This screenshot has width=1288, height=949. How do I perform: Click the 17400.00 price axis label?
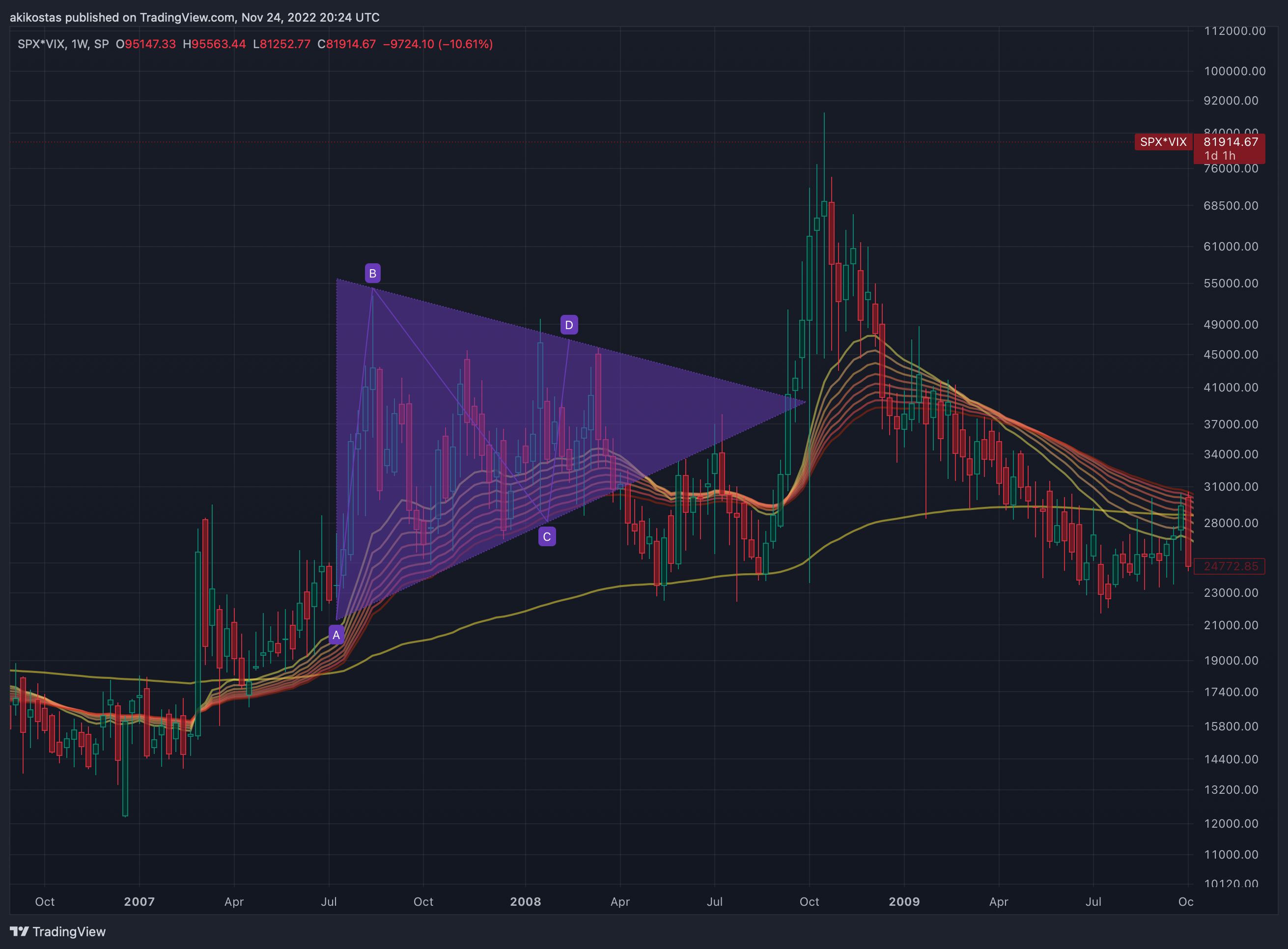point(1231,692)
